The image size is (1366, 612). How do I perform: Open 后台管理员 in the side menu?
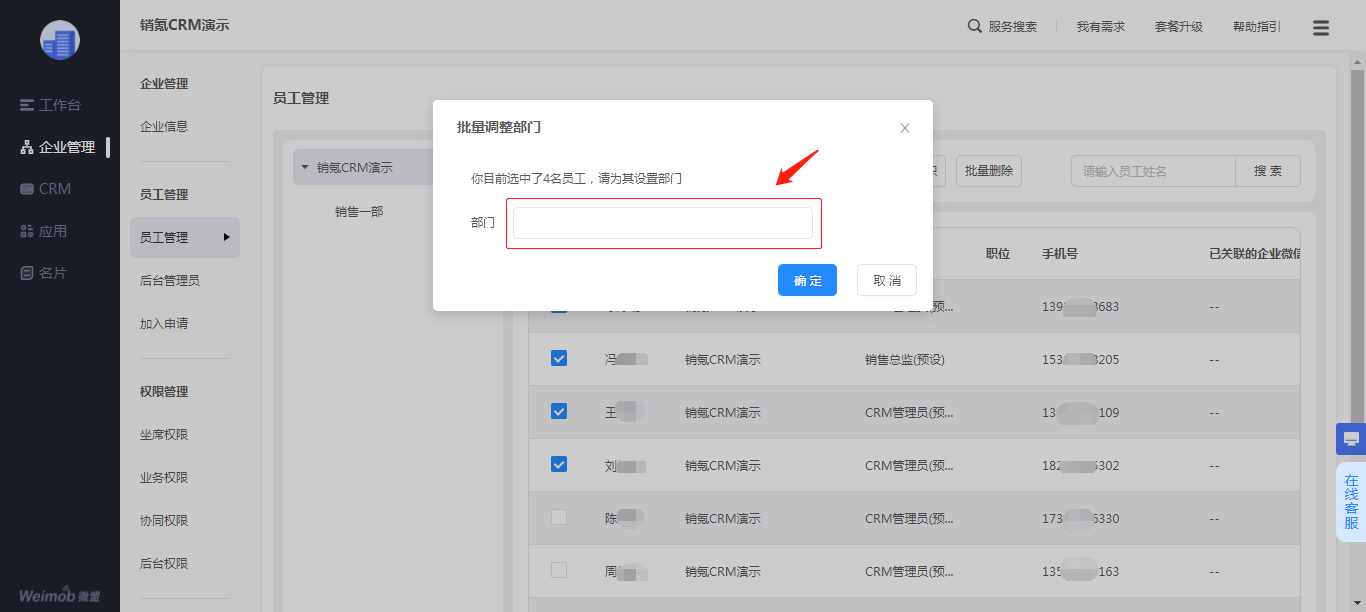[x=170, y=281]
